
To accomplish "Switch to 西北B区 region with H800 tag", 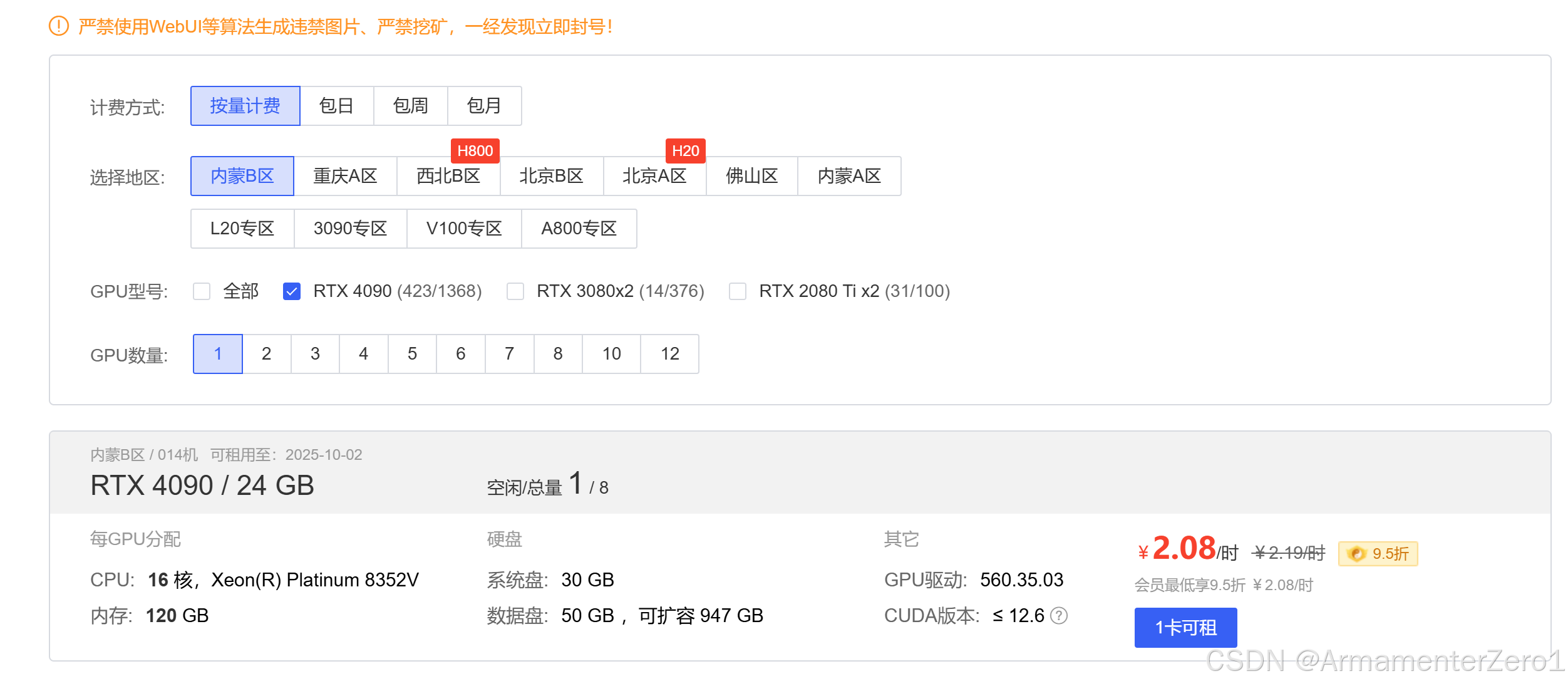I will pos(448,176).
